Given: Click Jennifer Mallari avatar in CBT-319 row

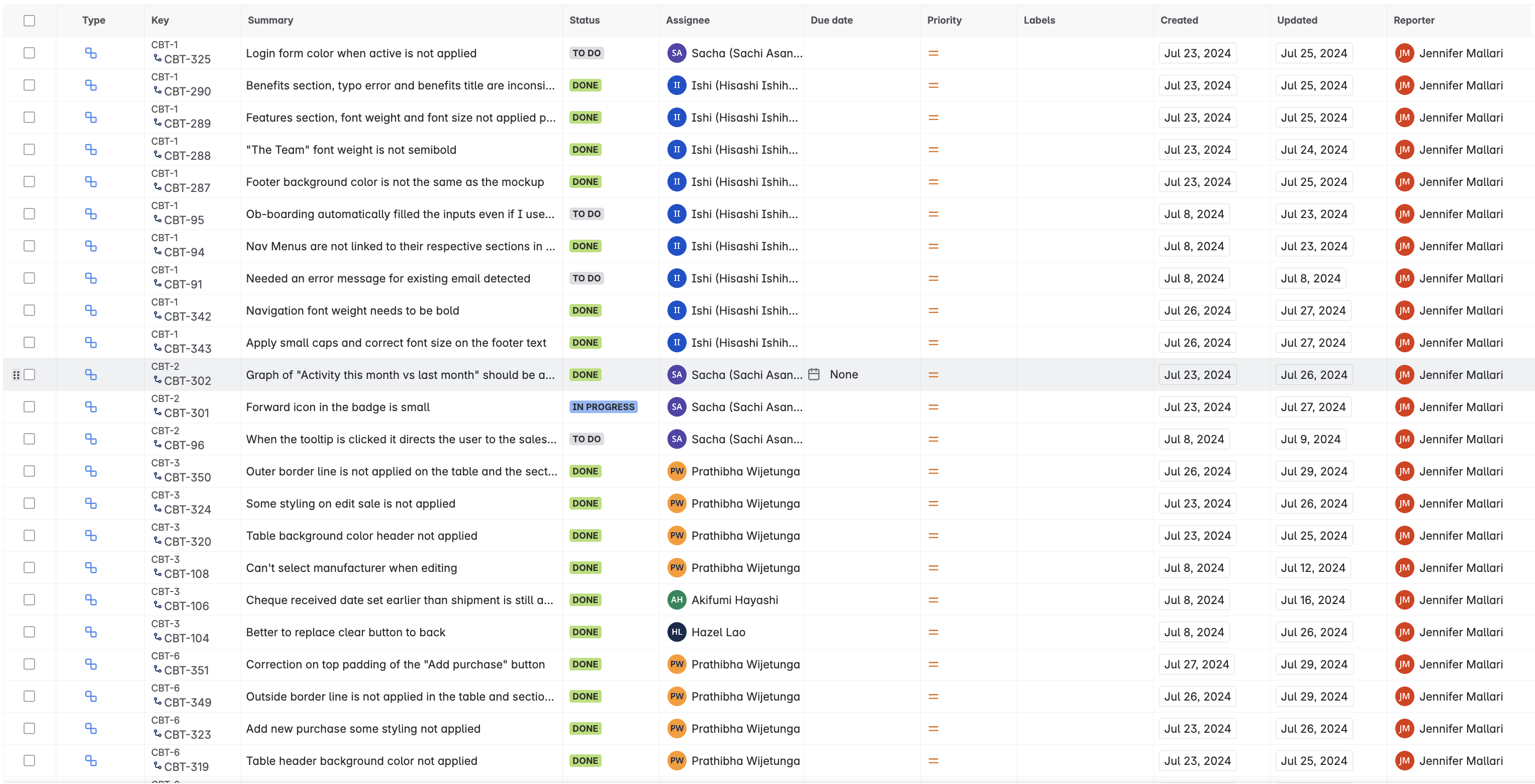Looking at the screenshot, I should tap(1404, 761).
